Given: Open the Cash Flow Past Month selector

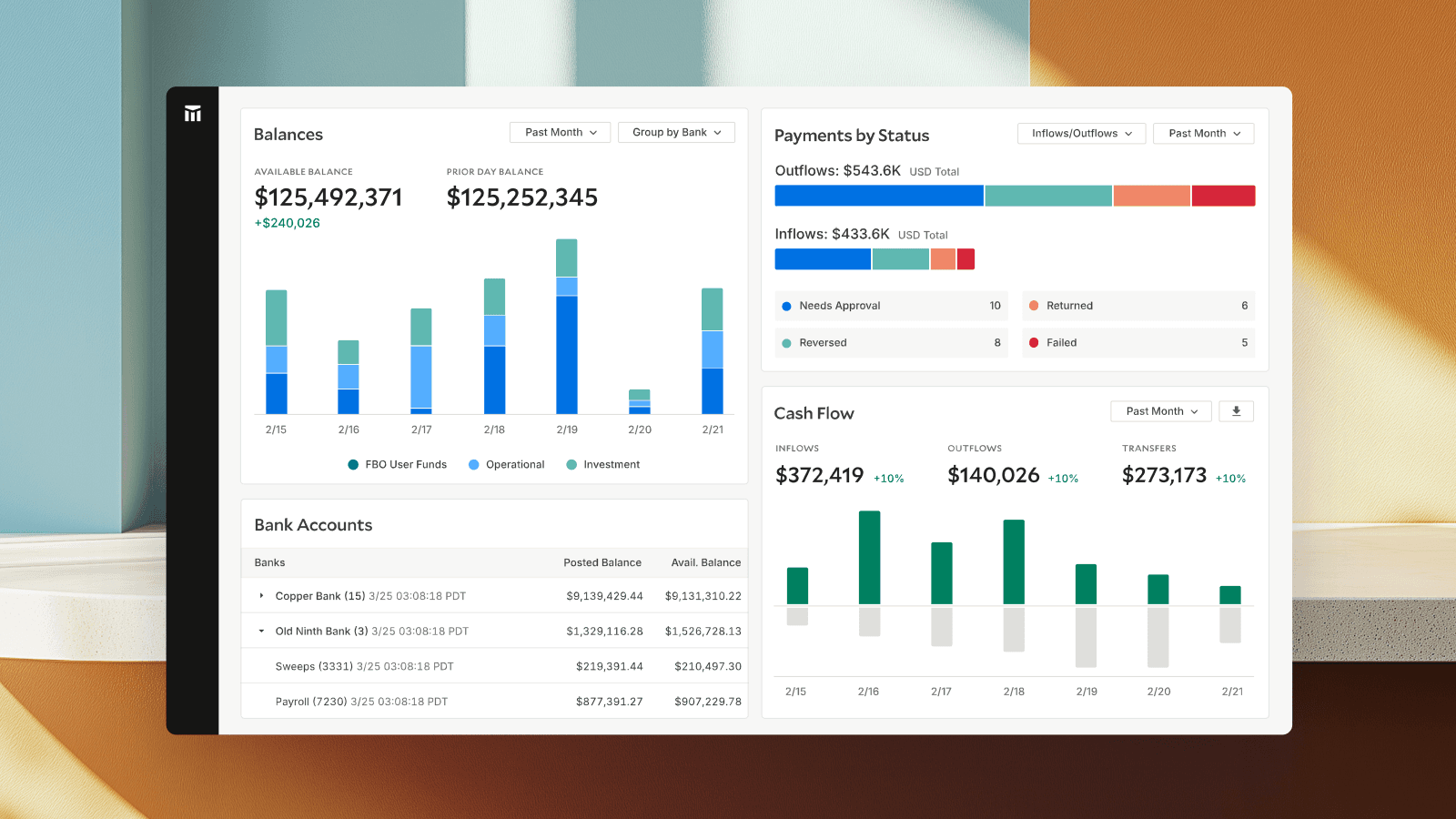Looking at the screenshot, I should (1160, 411).
